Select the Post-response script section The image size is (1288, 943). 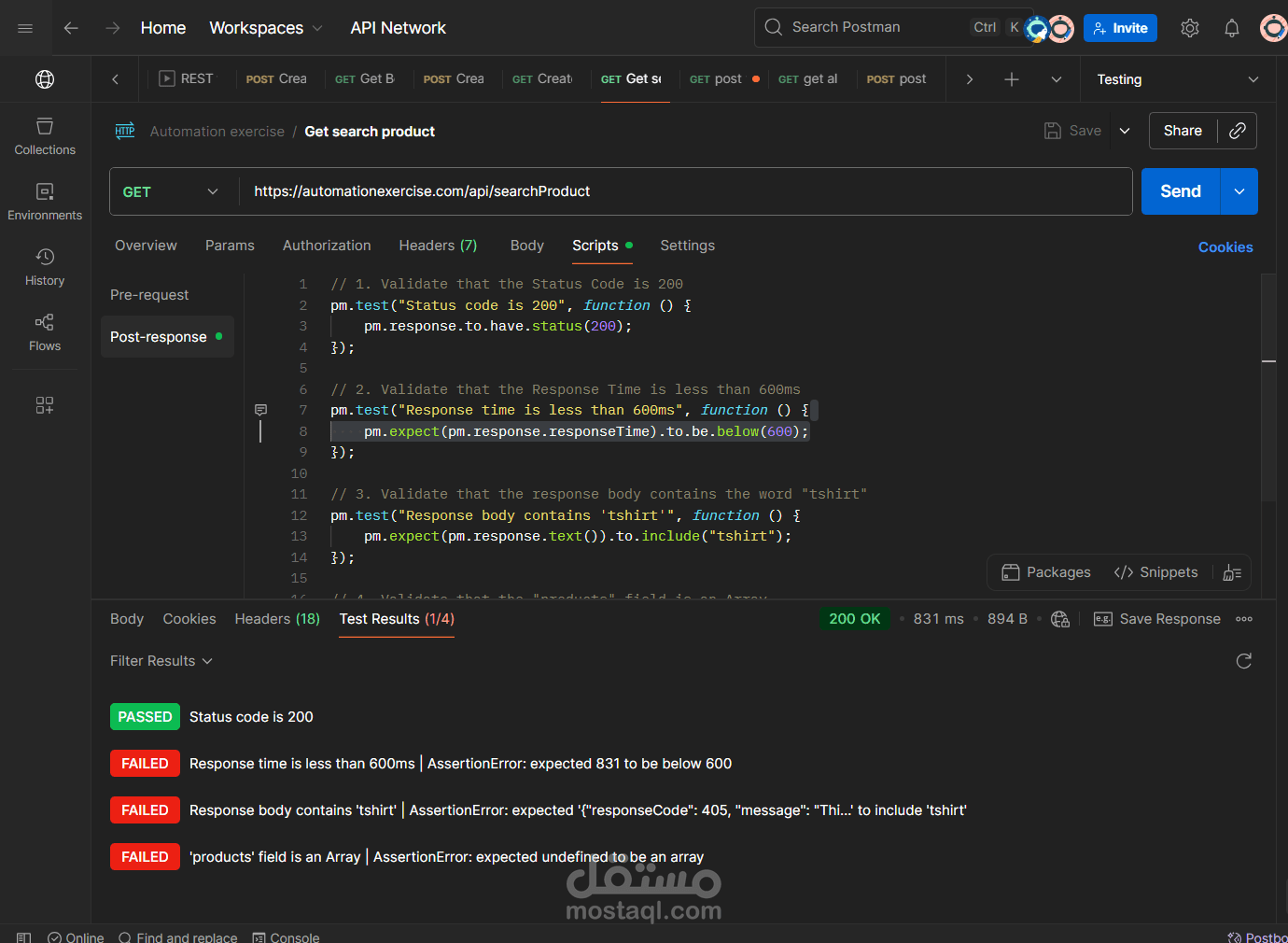pyautogui.click(x=167, y=337)
